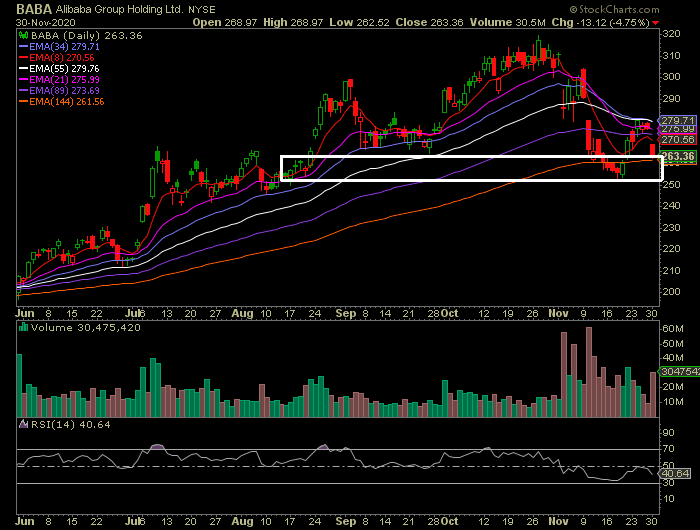The height and width of the screenshot is (530, 700).
Task: Click the High 268.97 value
Action: 293,22
